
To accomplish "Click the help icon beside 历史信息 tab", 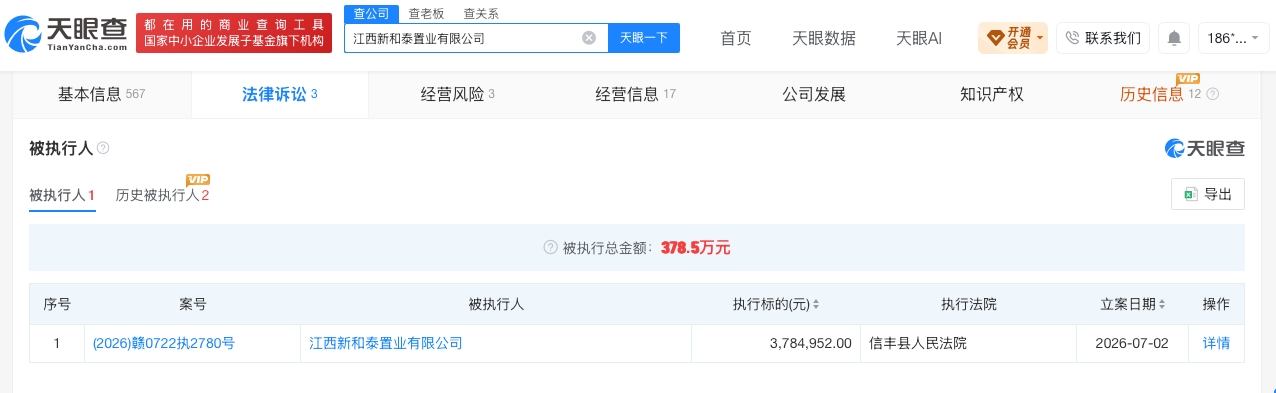I will tap(1213, 94).
